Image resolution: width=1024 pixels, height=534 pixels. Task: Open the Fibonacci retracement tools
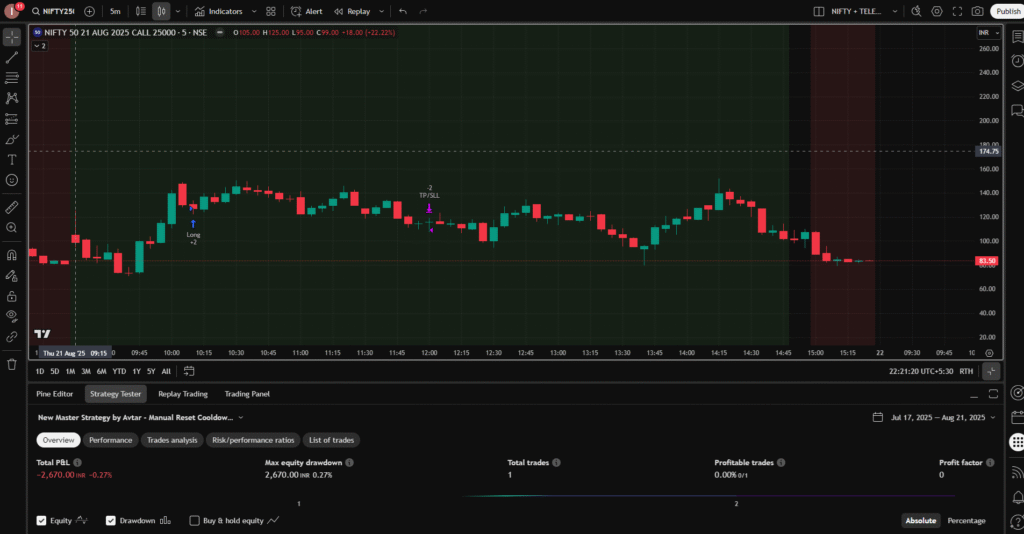pos(12,78)
